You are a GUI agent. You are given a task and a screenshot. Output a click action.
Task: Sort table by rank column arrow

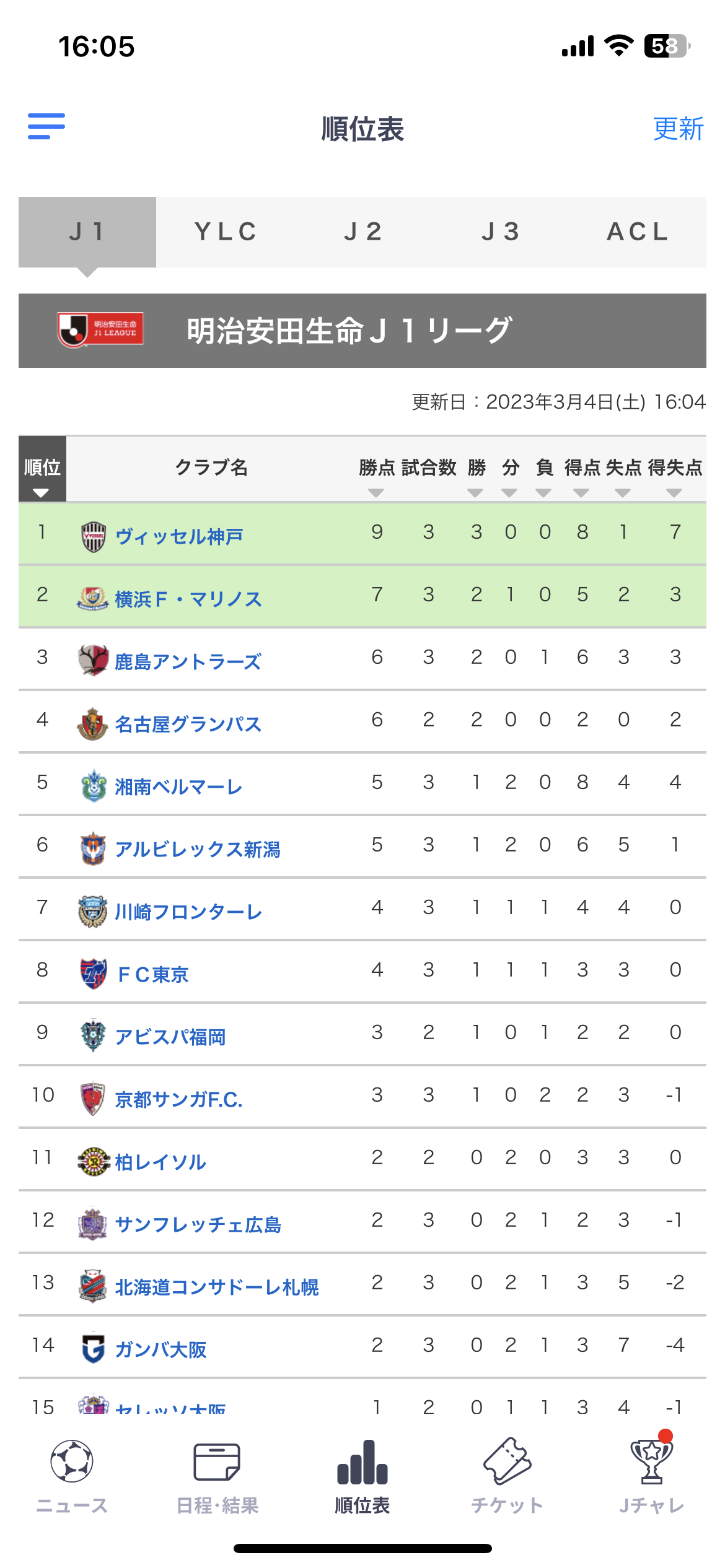[x=42, y=493]
